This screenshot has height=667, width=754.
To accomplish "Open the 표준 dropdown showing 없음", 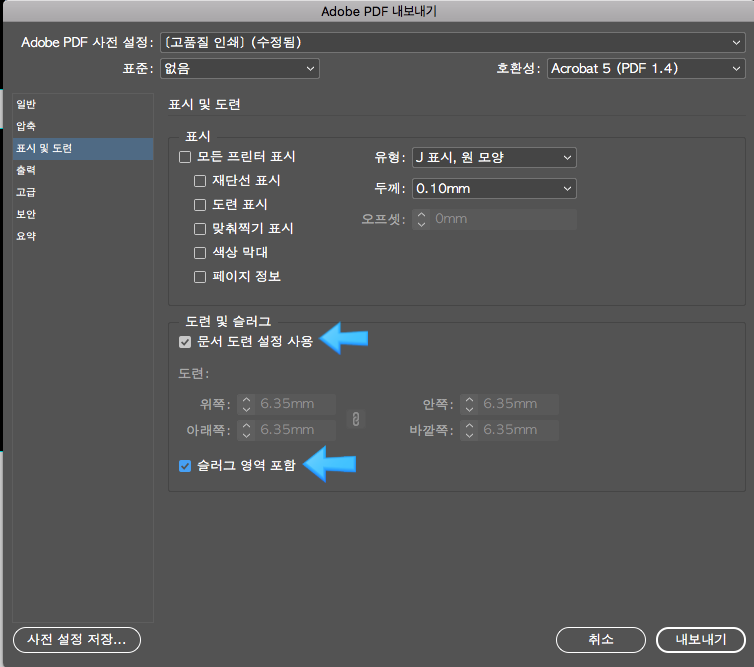I will [x=239, y=68].
